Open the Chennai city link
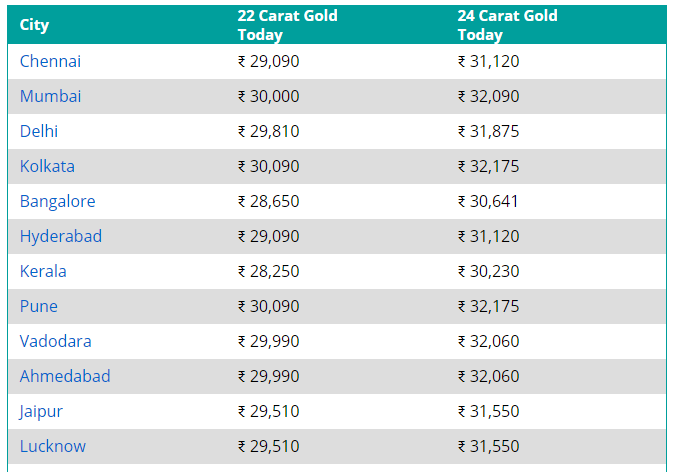This screenshot has height=472, width=675. click(x=50, y=61)
